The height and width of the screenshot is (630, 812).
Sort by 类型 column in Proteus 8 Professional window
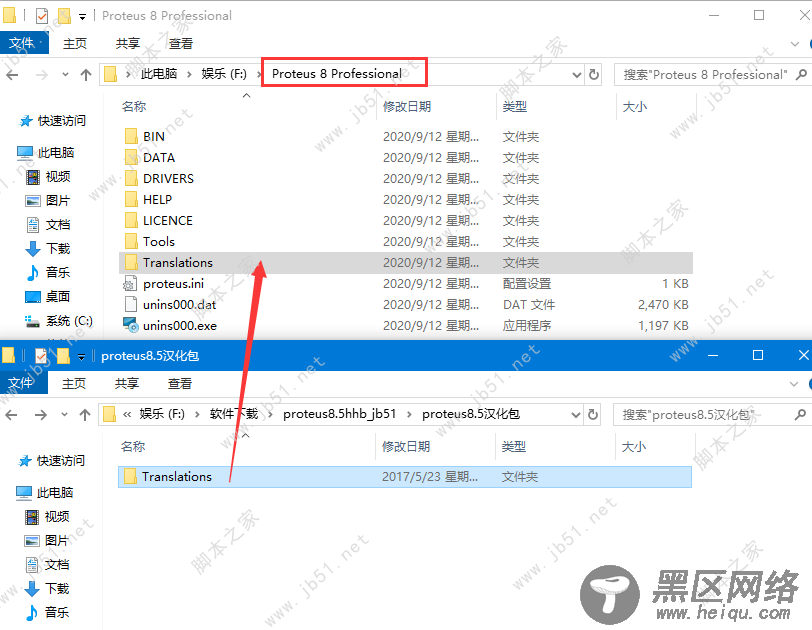(515, 107)
